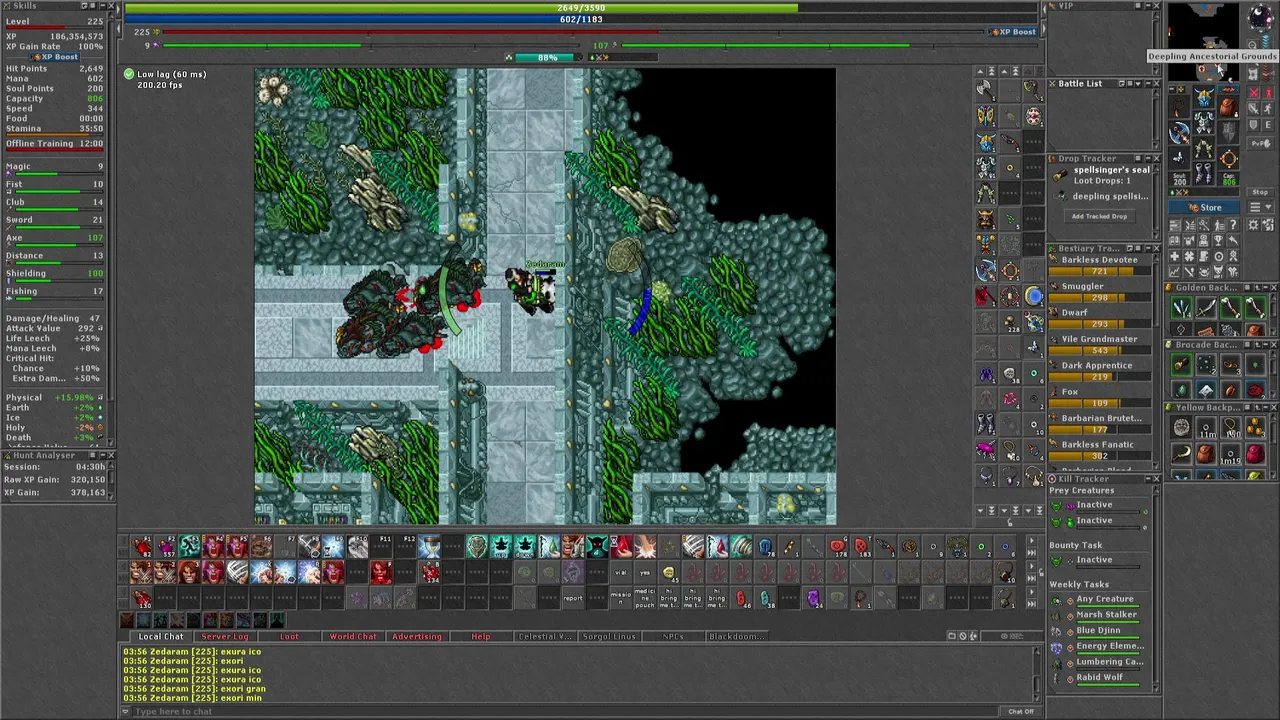Collapse the Bestiary Tracker panel
Viewport: 1280px width, 720px height.
tap(1148, 248)
